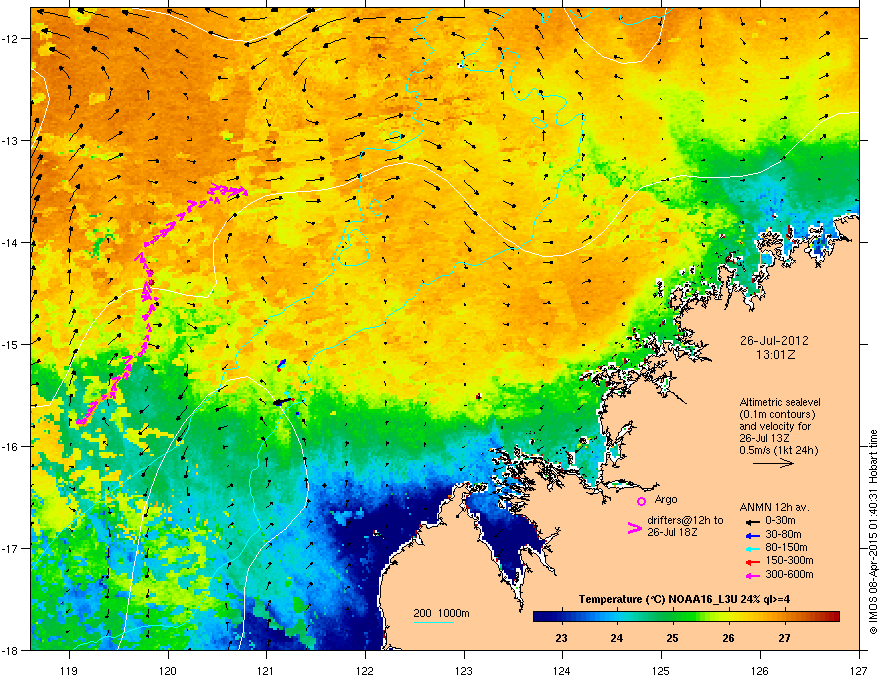Click colorbar tick label 23
Image resolution: width=880 pixels, height=680 pixels.
pos(561,638)
